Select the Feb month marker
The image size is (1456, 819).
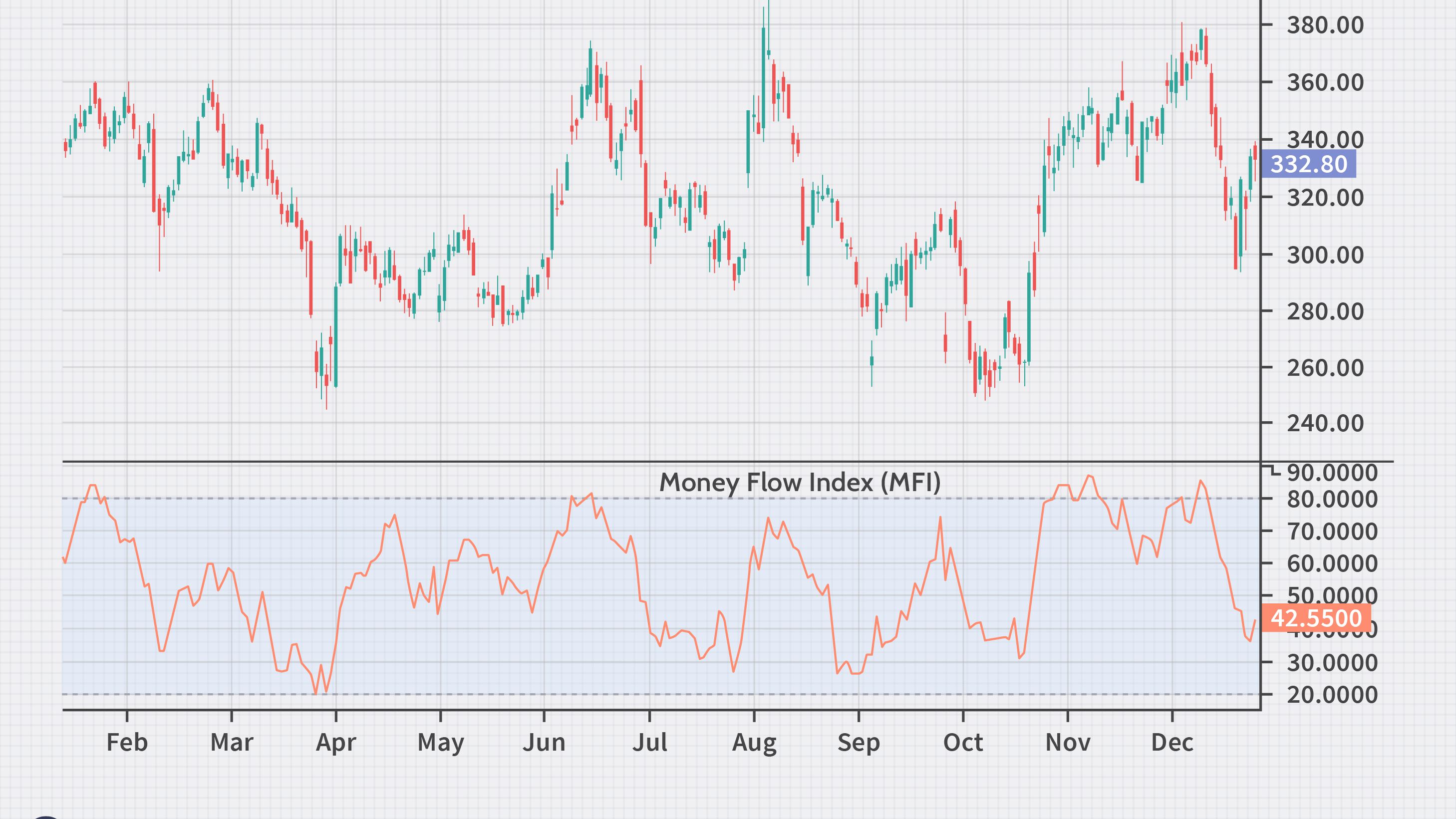coord(127,742)
